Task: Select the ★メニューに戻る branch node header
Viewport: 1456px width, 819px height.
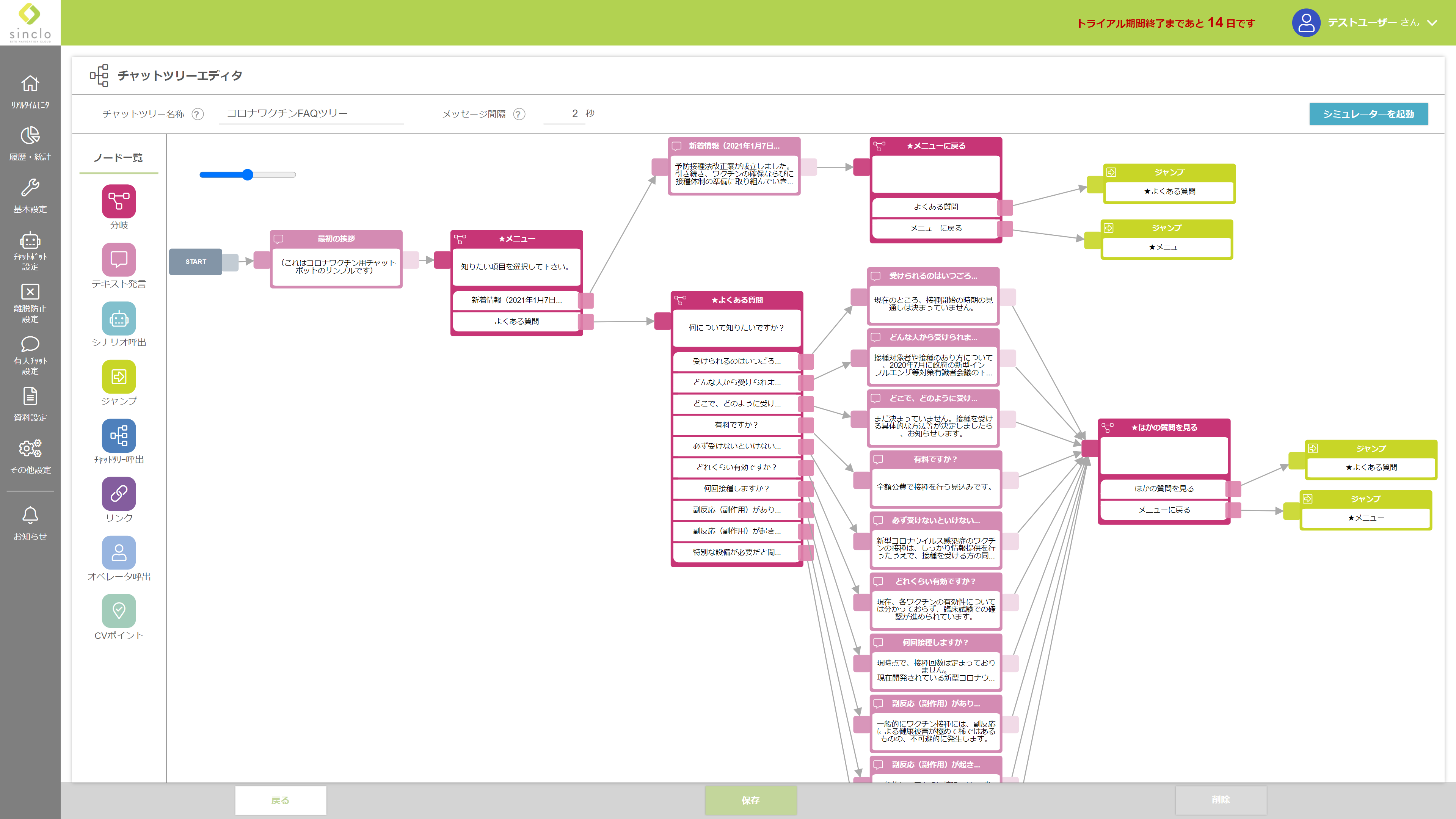Action: click(936, 146)
